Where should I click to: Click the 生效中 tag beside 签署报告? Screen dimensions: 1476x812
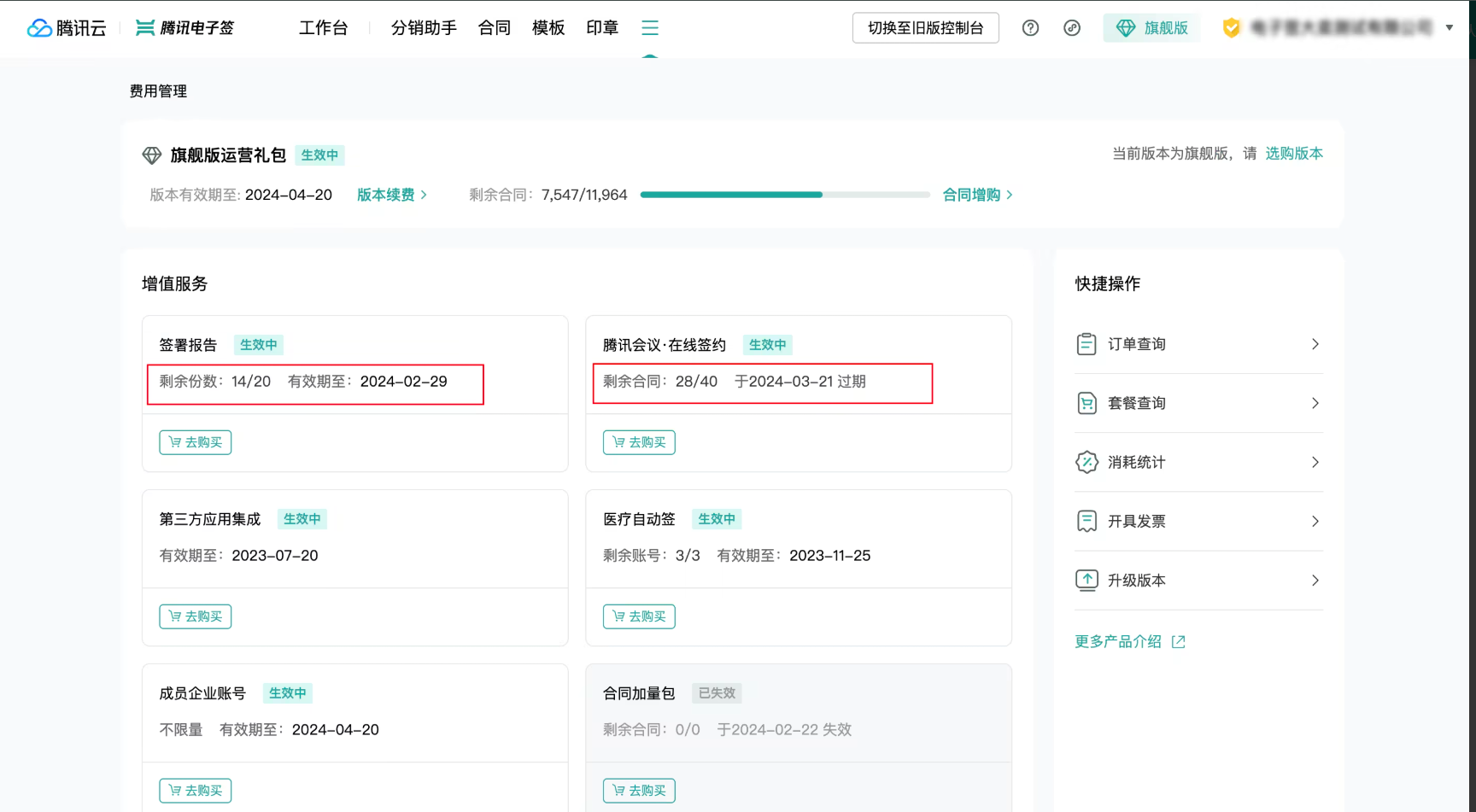coord(259,345)
